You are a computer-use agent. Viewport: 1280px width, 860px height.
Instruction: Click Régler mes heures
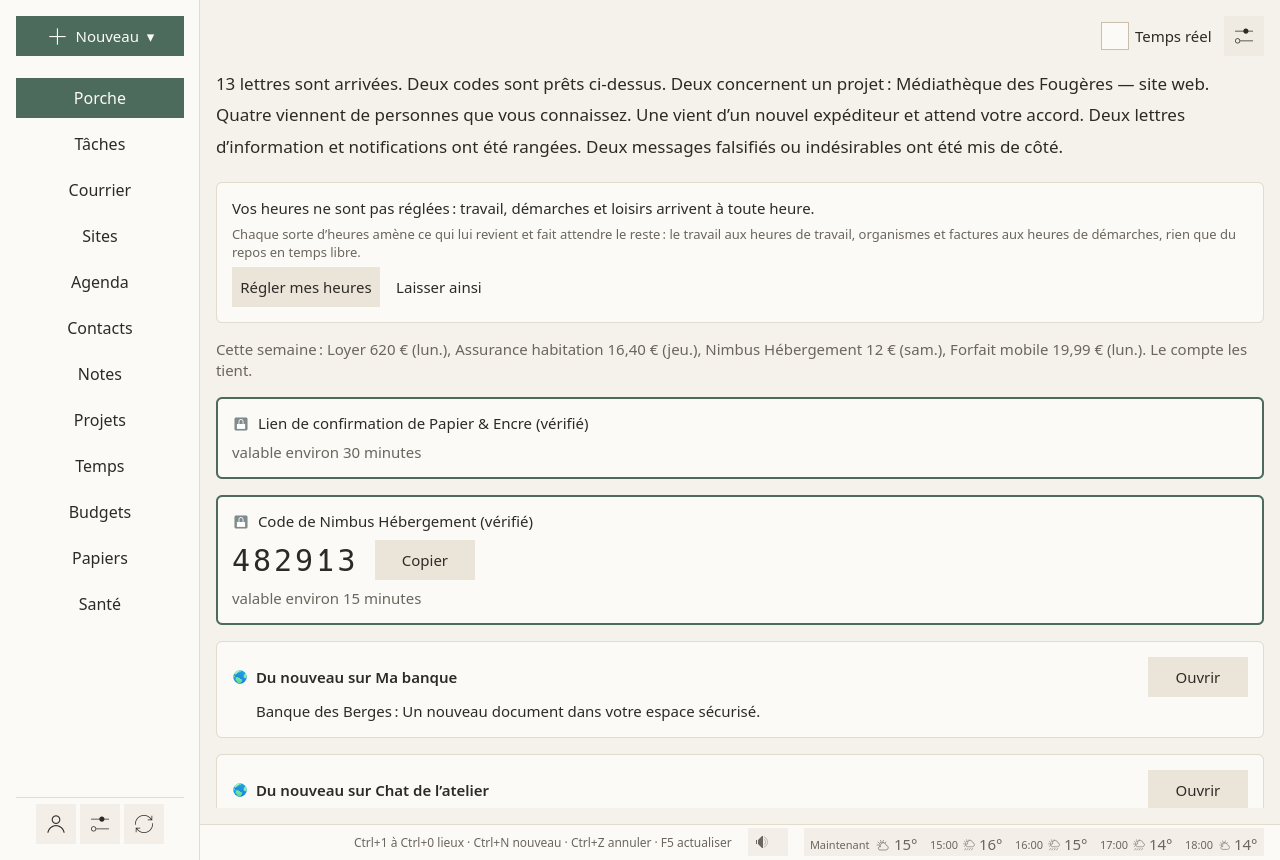tap(306, 287)
